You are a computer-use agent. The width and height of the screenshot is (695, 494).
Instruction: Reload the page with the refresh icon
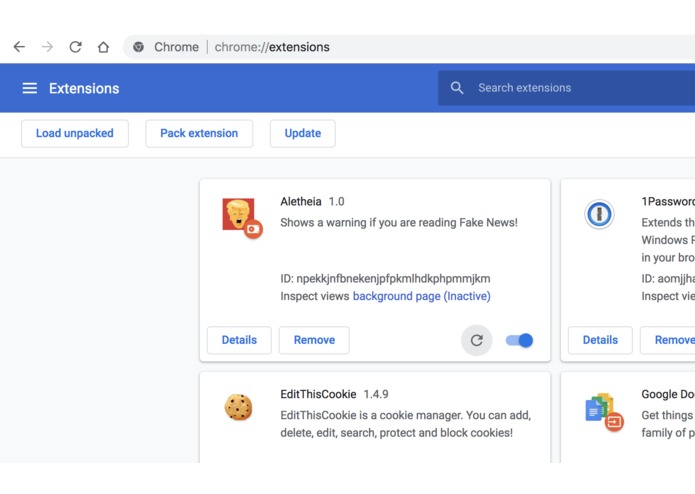pyautogui.click(x=75, y=47)
